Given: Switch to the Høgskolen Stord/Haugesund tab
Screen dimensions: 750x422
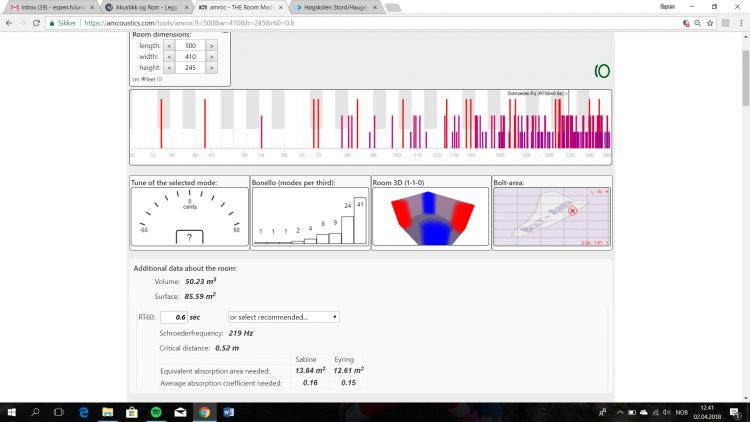Looking at the screenshot, I should click(x=336, y=8).
